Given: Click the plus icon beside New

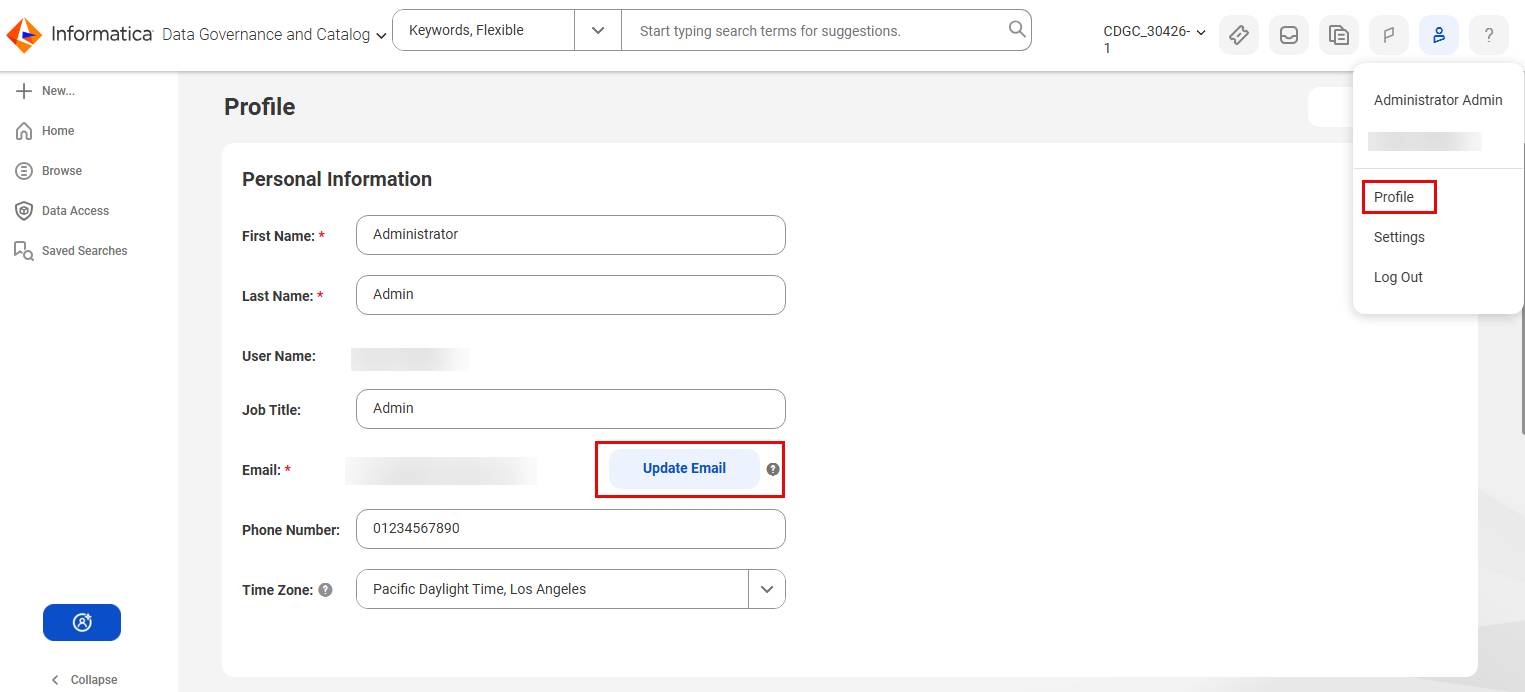Looking at the screenshot, I should (24, 91).
